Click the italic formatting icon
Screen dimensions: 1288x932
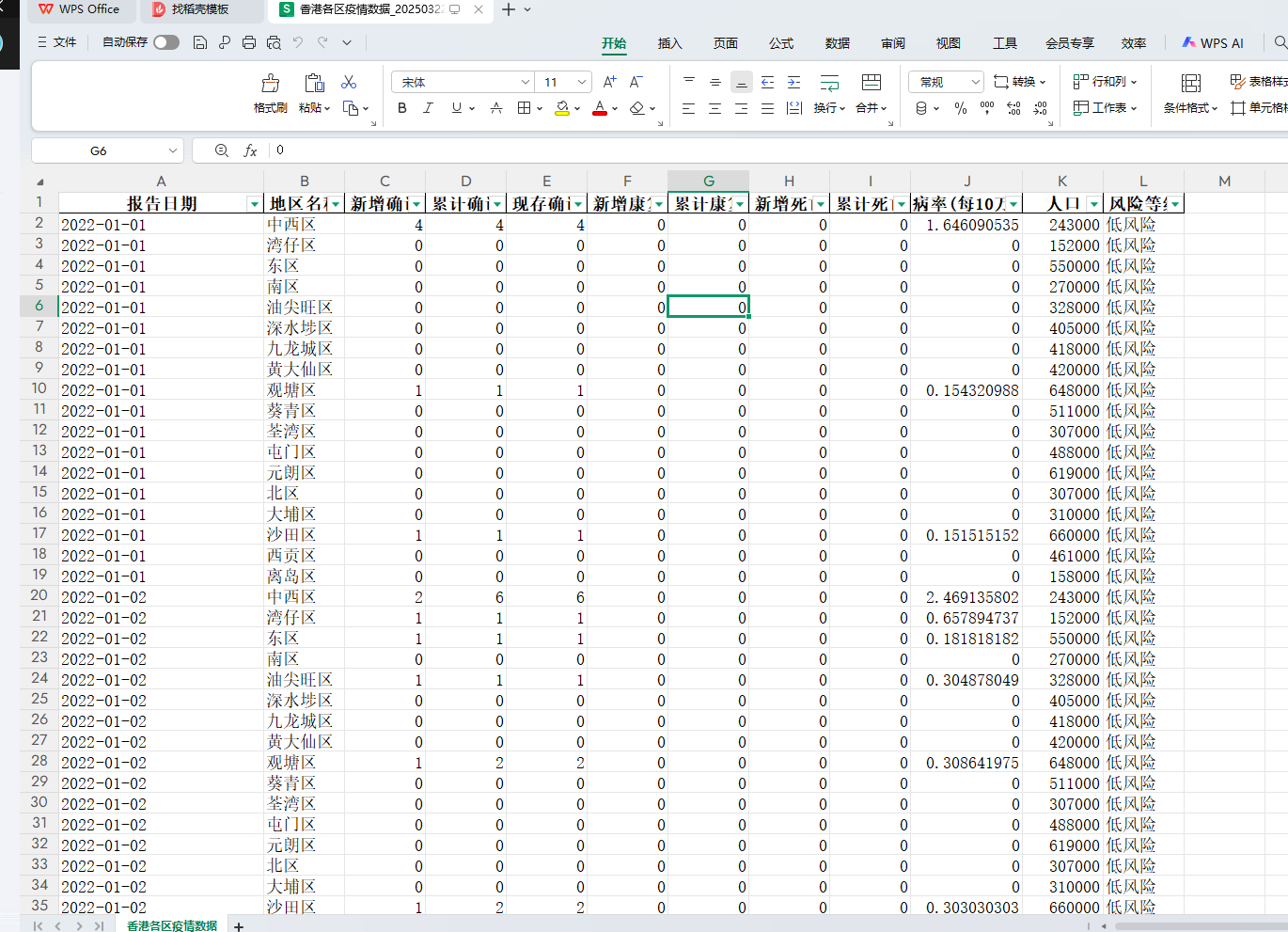tap(429, 108)
